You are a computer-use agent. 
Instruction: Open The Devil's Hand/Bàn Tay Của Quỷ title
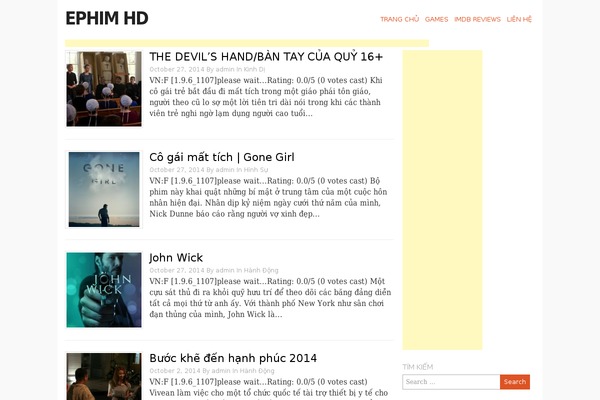point(266,57)
